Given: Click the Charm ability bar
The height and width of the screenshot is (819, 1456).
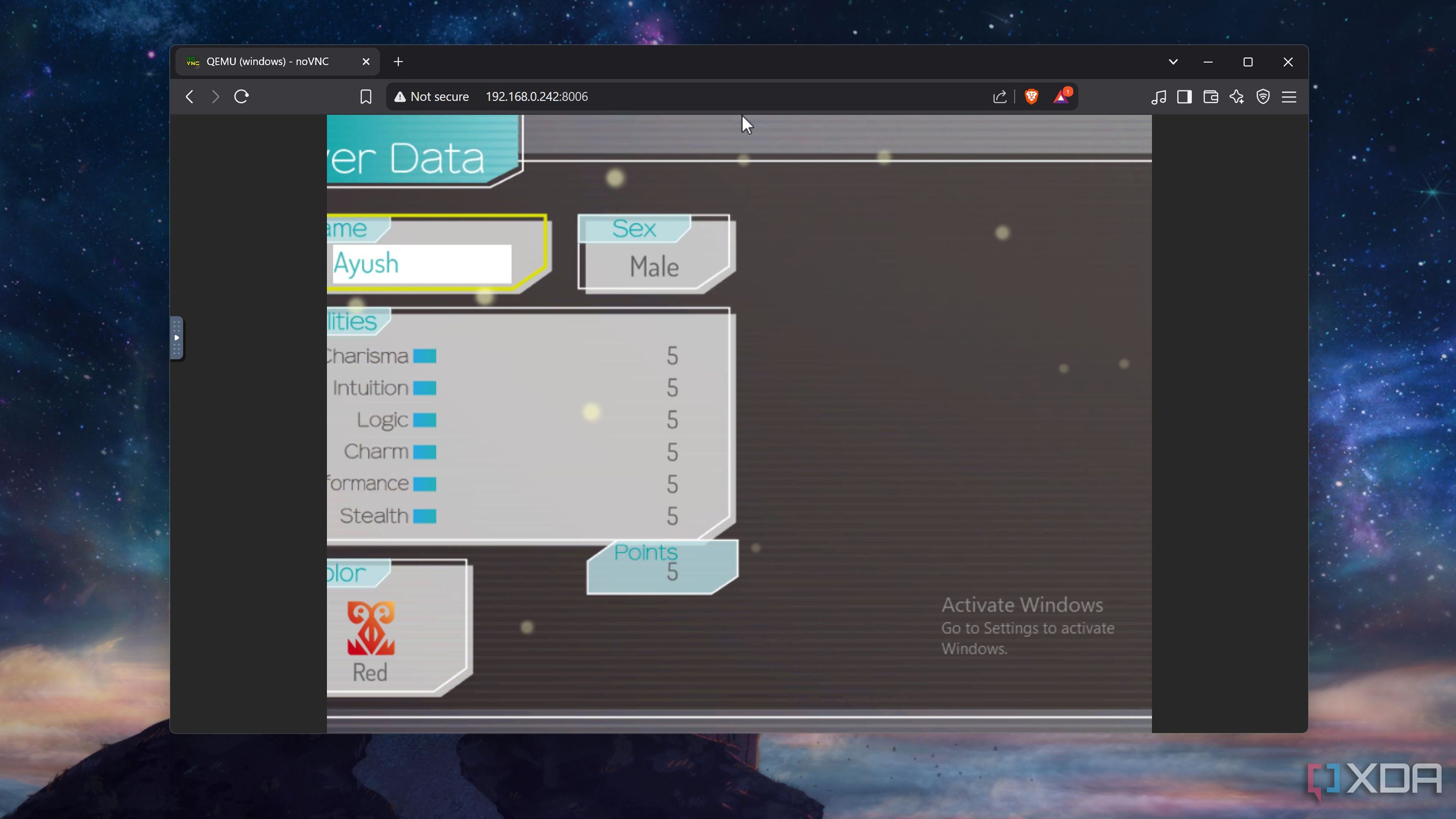Looking at the screenshot, I should 425,452.
